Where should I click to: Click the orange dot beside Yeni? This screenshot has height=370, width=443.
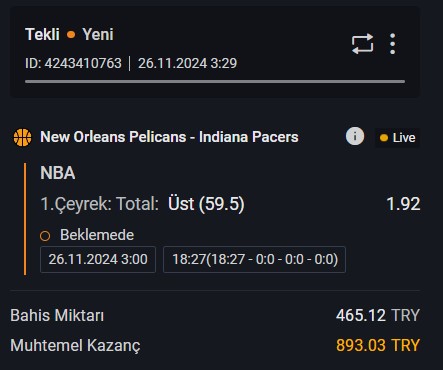pyautogui.click(x=71, y=35)
